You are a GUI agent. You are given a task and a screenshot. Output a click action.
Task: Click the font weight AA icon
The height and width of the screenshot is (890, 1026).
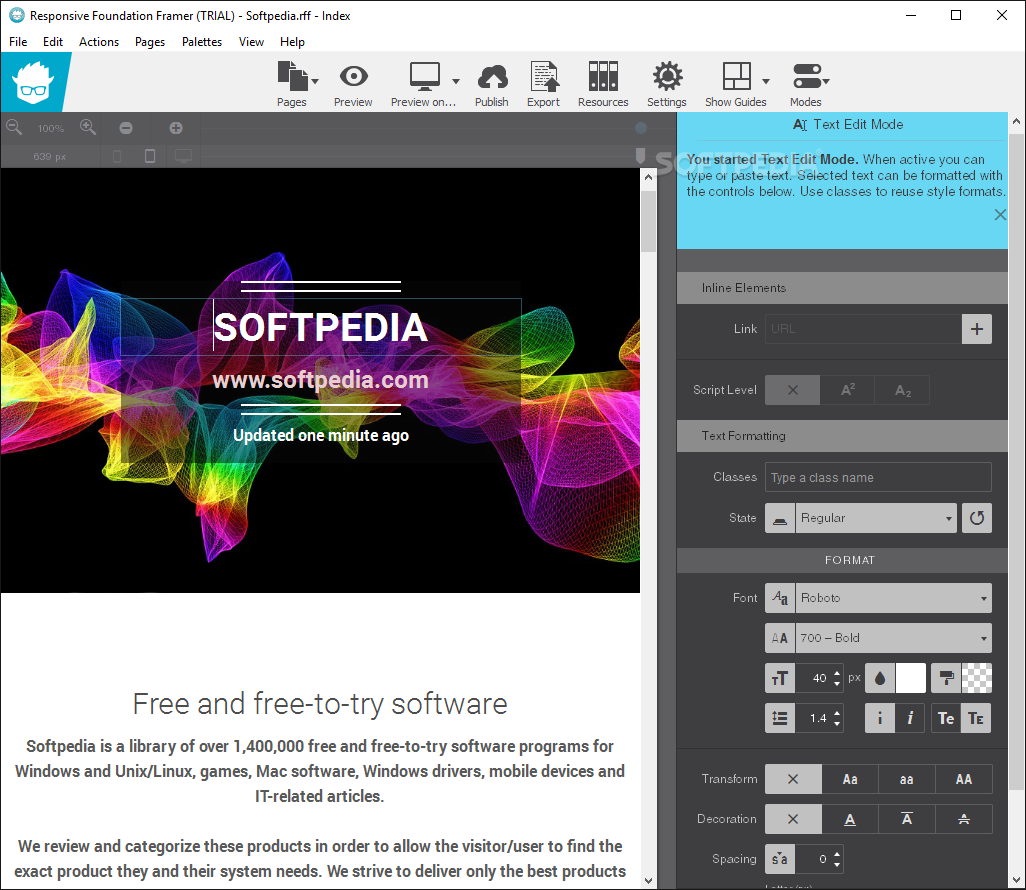[780, 638]
